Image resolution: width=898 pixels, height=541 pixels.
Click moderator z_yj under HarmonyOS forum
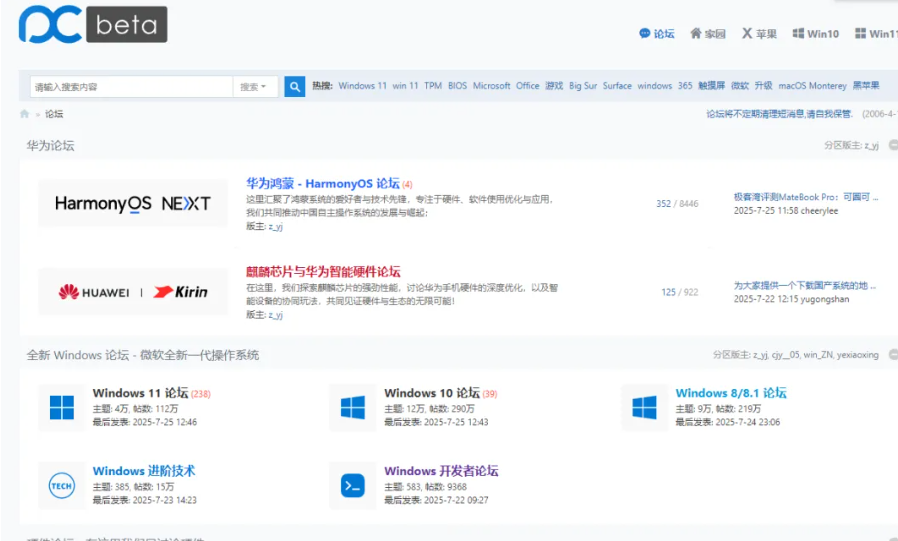point(275,227)
